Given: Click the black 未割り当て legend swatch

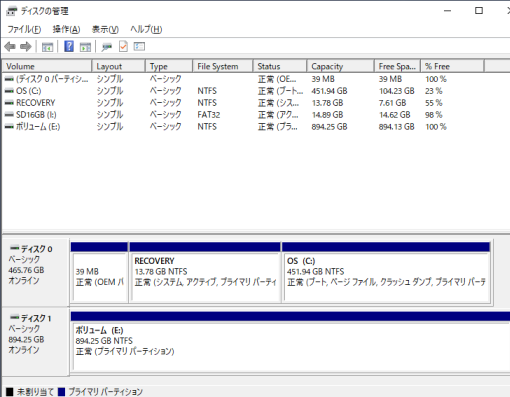Looking at the screenshot, I should point(10,392).
